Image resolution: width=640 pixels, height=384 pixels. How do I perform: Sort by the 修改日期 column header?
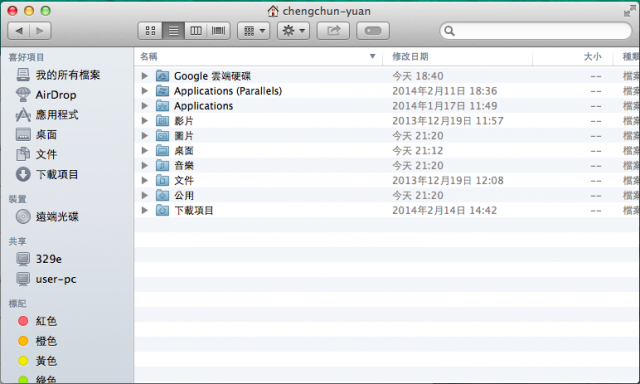point(458,56)
